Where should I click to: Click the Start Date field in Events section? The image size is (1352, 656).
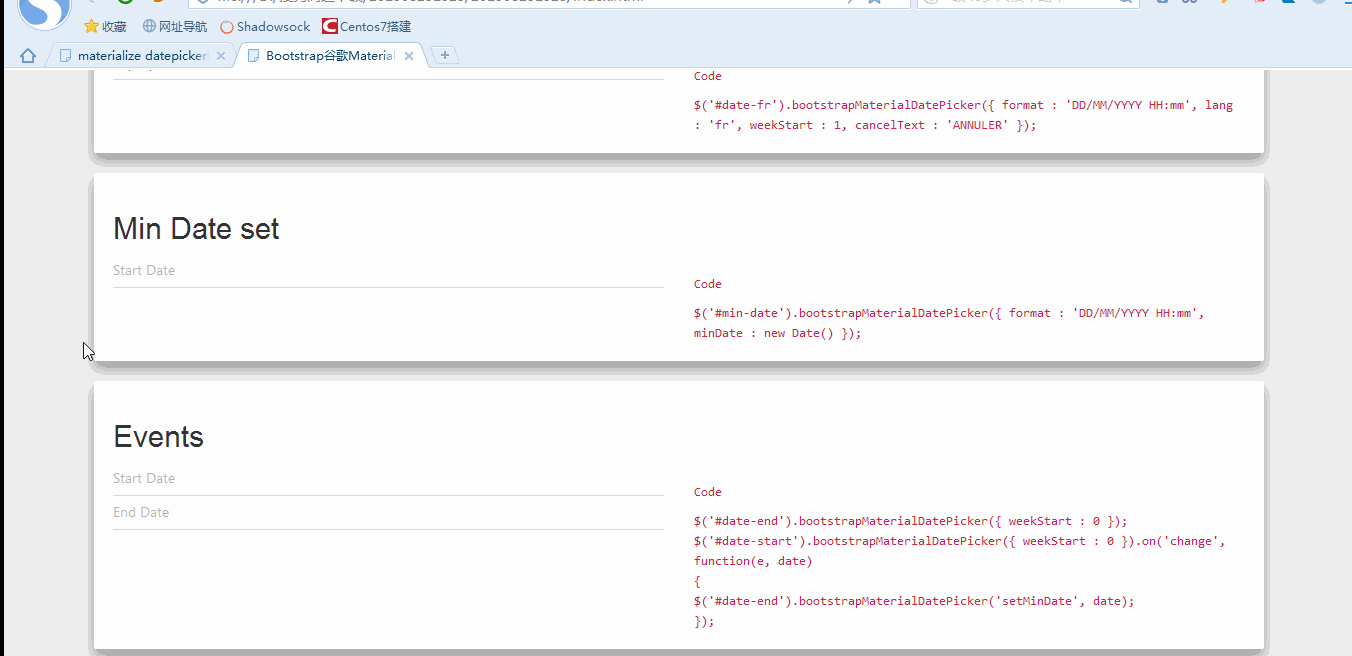click(388, 479)
